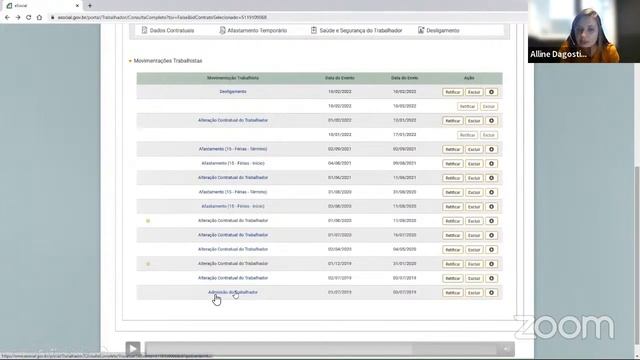Open the Desligamento movement link
640x360 pixels.
[x=233, y=92]
